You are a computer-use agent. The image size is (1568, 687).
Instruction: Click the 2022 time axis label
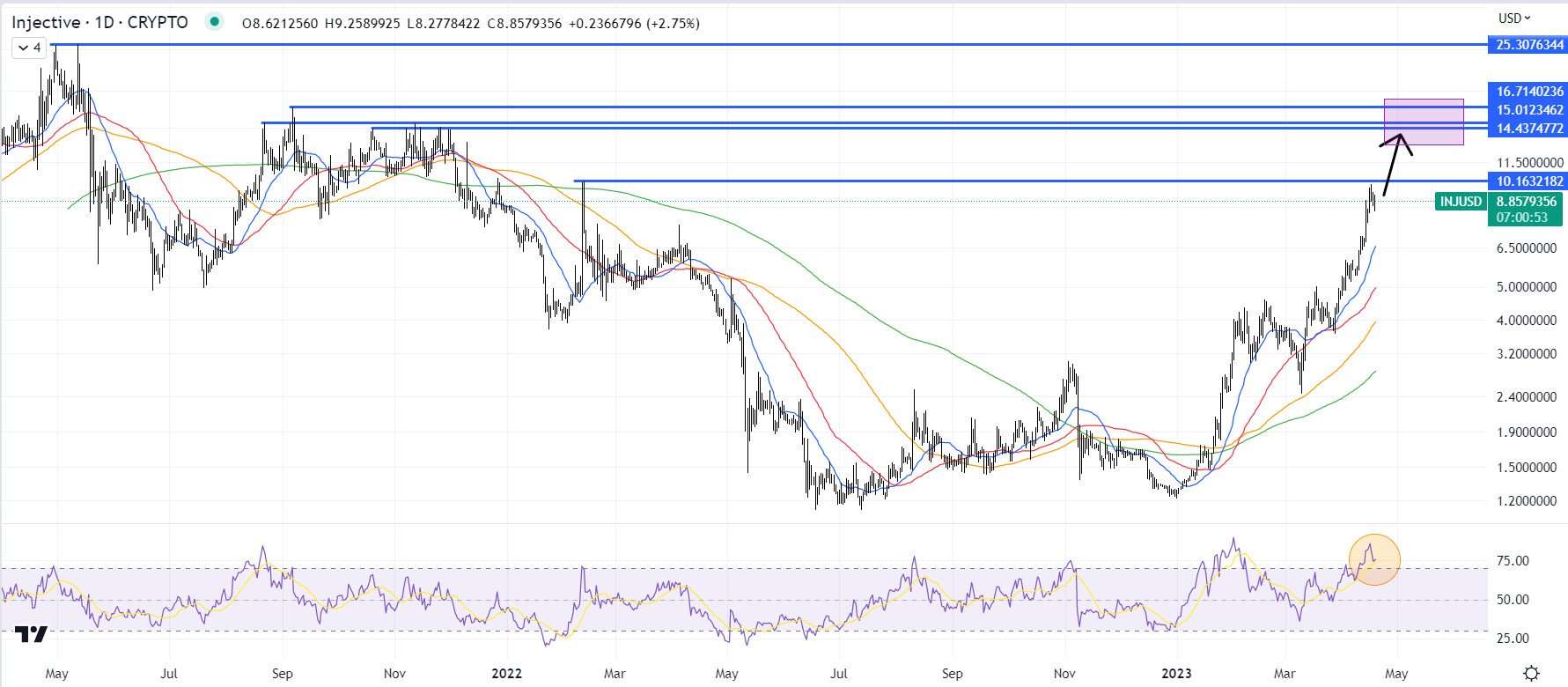pos(506,674)
